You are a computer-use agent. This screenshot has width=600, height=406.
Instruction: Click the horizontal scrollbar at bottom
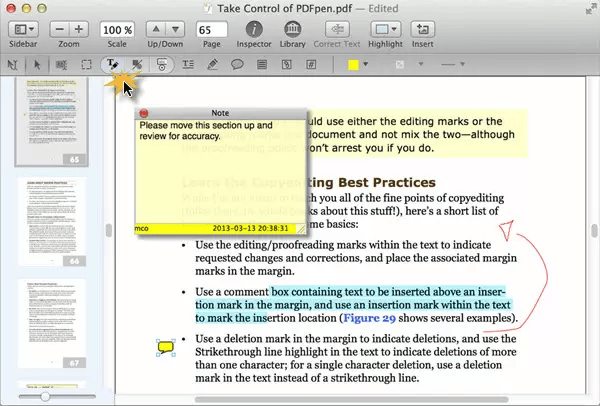coord(351,400)
